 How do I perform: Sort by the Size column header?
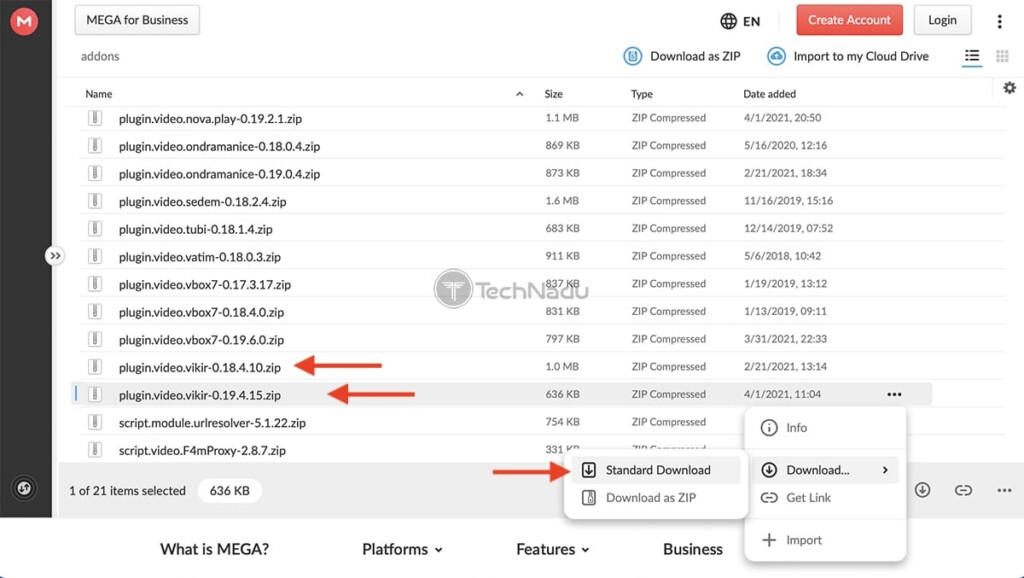click(x=553, y=94)
